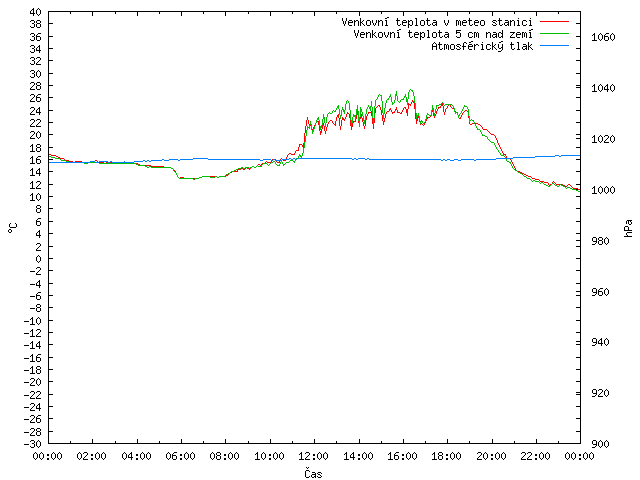
Task: Click the 0 temperature axis label
Action: pos(38,259)
